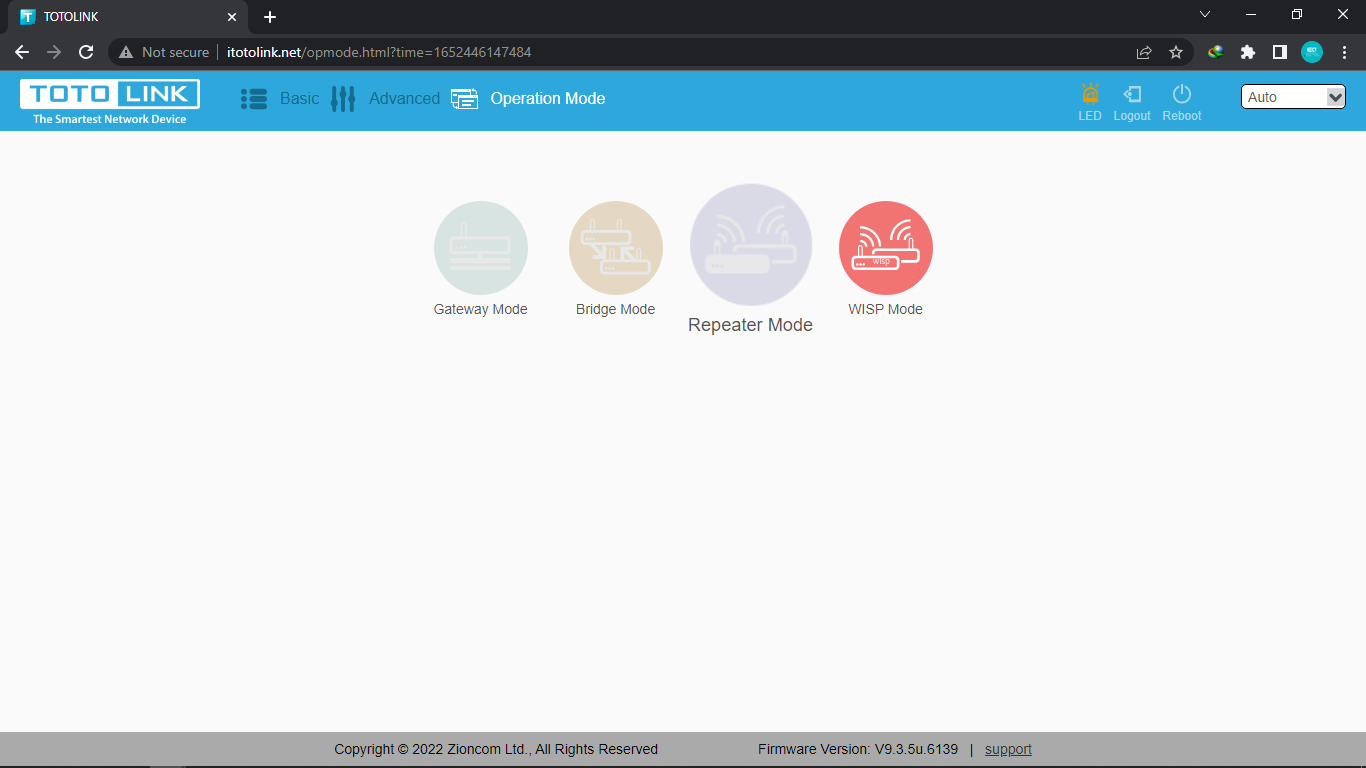Select the TOTOLINK browser tab
Viewport: 1366px width, 768px height.
coord(128,17)
